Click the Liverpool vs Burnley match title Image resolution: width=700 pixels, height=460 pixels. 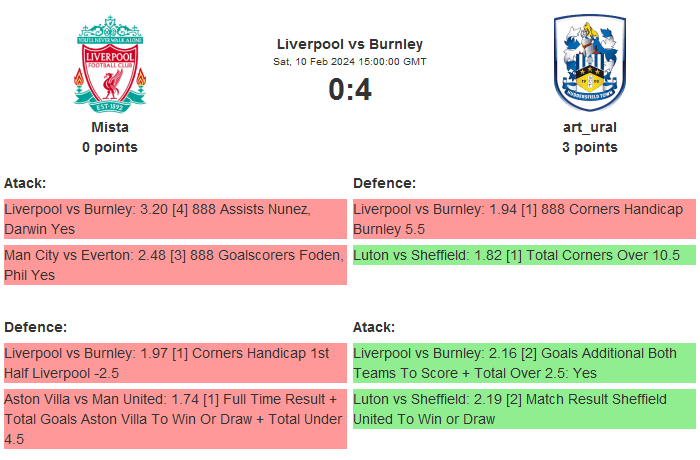coord(350,44)
